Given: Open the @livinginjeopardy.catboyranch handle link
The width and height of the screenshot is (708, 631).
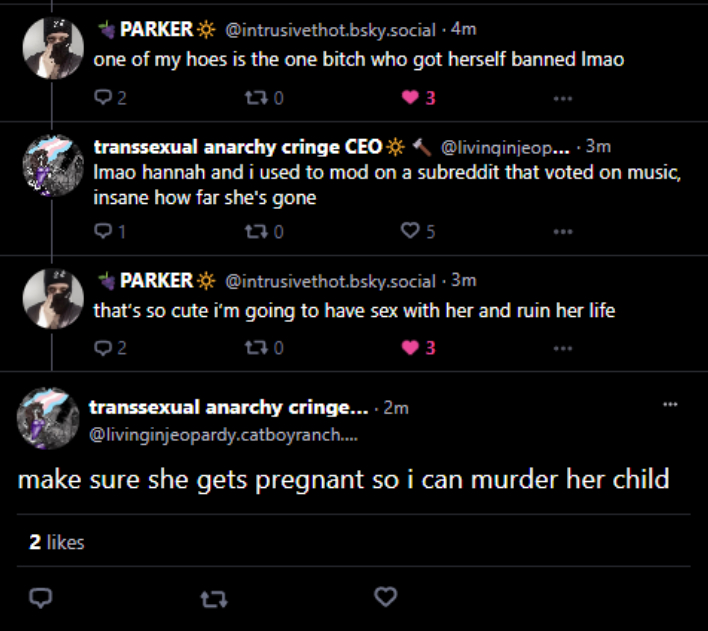Looking at the screenshot, I should [x=223, y=435].
